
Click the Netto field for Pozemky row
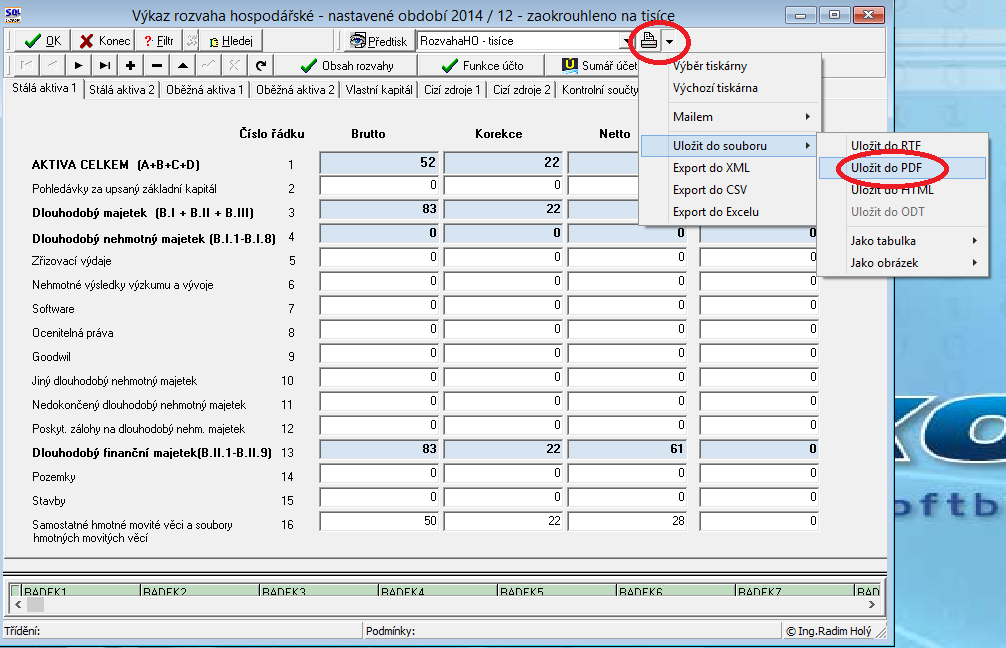628,473
